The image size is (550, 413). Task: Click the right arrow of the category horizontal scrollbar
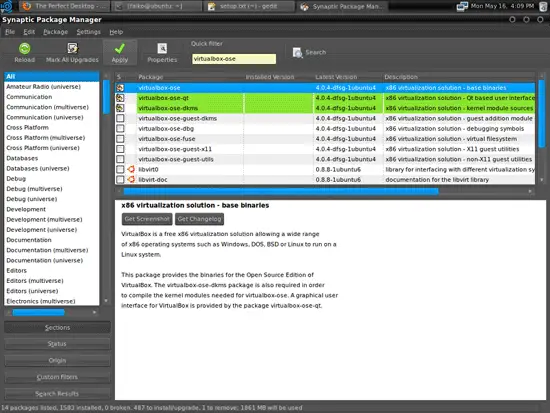[94, 312]
